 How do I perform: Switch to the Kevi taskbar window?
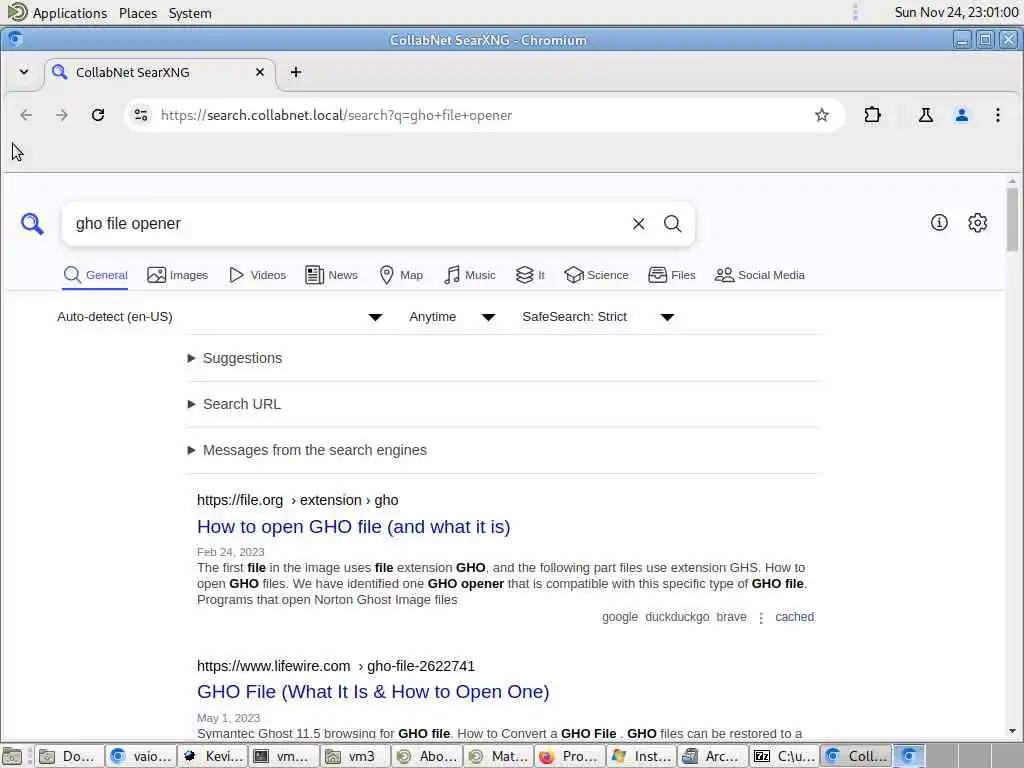pos(213,756)
